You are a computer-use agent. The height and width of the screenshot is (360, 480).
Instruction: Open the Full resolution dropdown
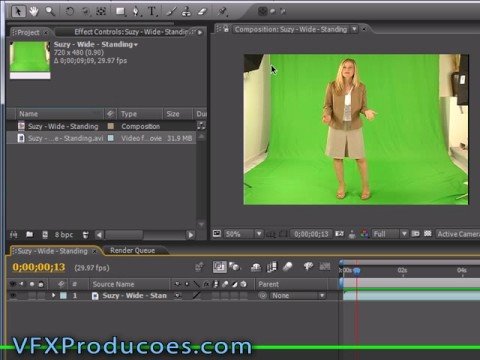[389, 234]
